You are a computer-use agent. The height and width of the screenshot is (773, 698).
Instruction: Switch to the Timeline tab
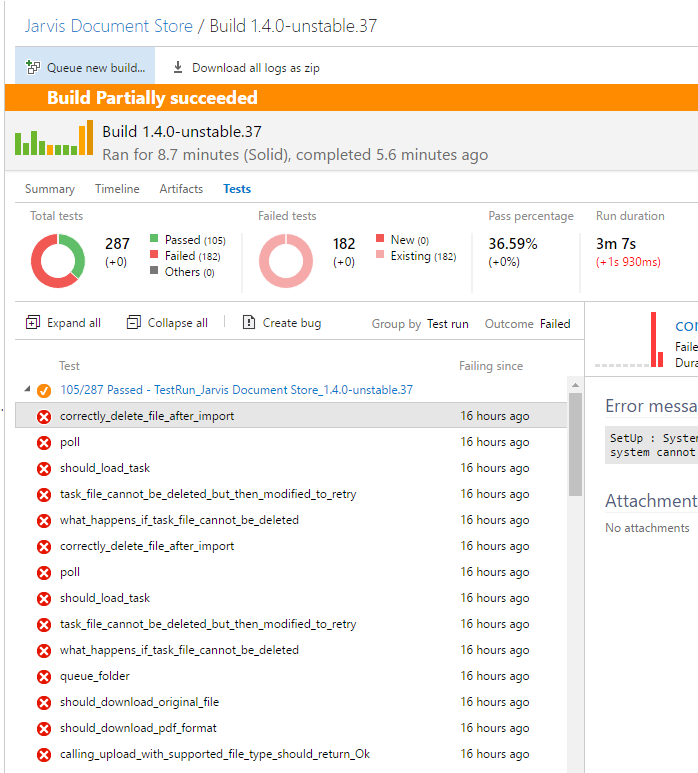click(117, 189)
